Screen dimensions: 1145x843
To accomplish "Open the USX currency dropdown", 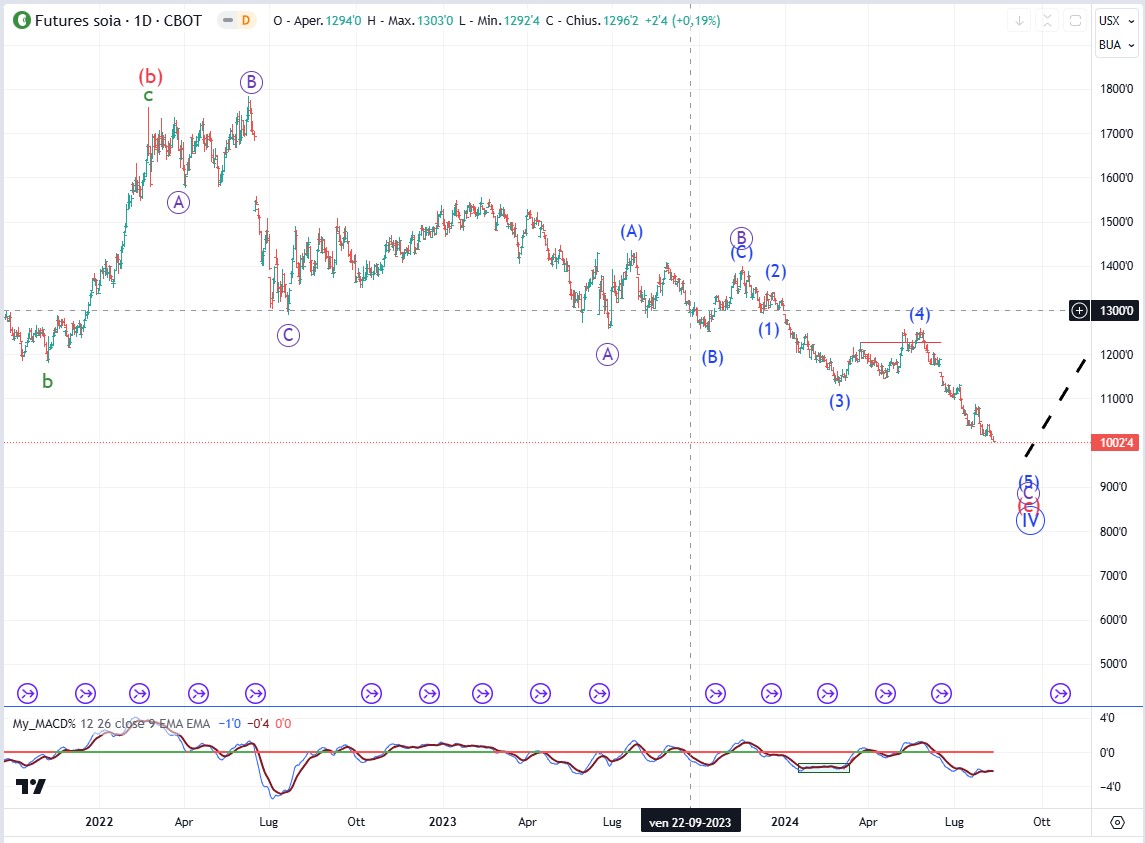I will (1117, 20).
